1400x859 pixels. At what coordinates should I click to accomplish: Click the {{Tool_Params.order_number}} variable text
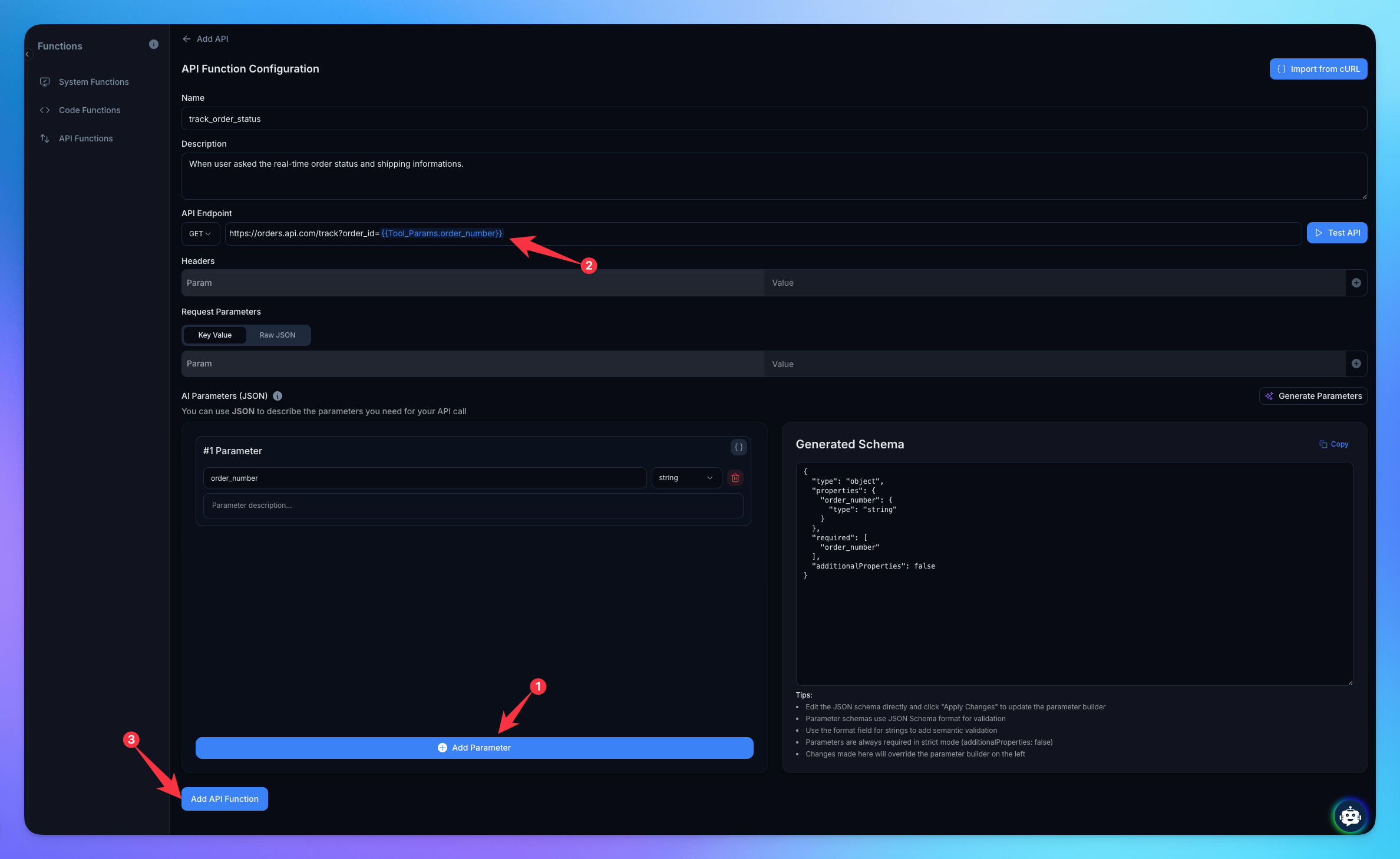pyautogui.click(x=442, y=233)
